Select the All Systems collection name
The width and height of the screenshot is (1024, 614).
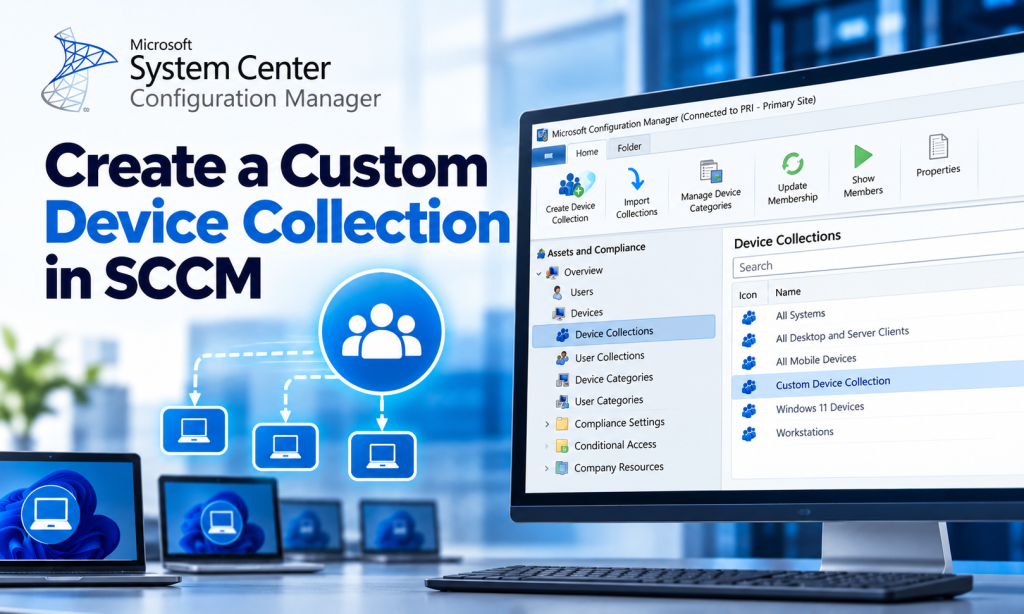click(x=800, y=315)
